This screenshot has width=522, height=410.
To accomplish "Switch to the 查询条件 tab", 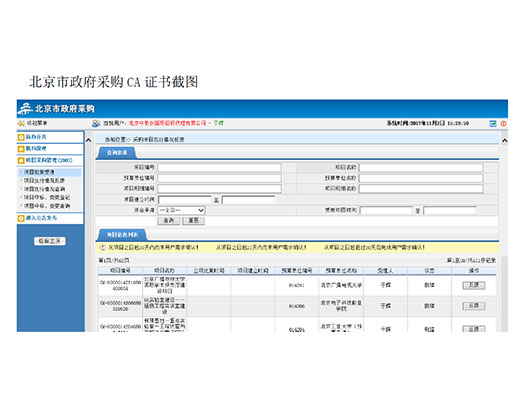I will (117, 153).
